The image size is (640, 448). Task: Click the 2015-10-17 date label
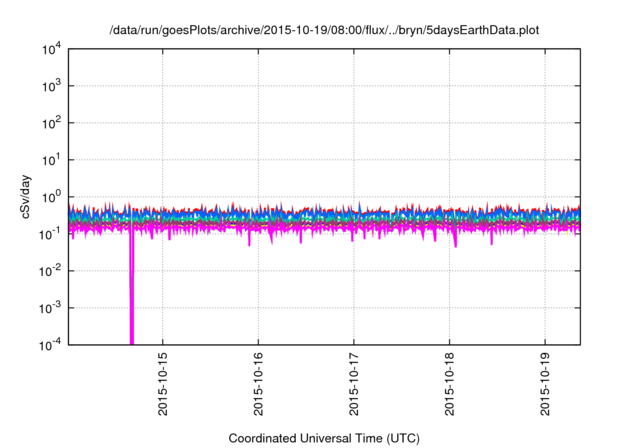(354, 384)
